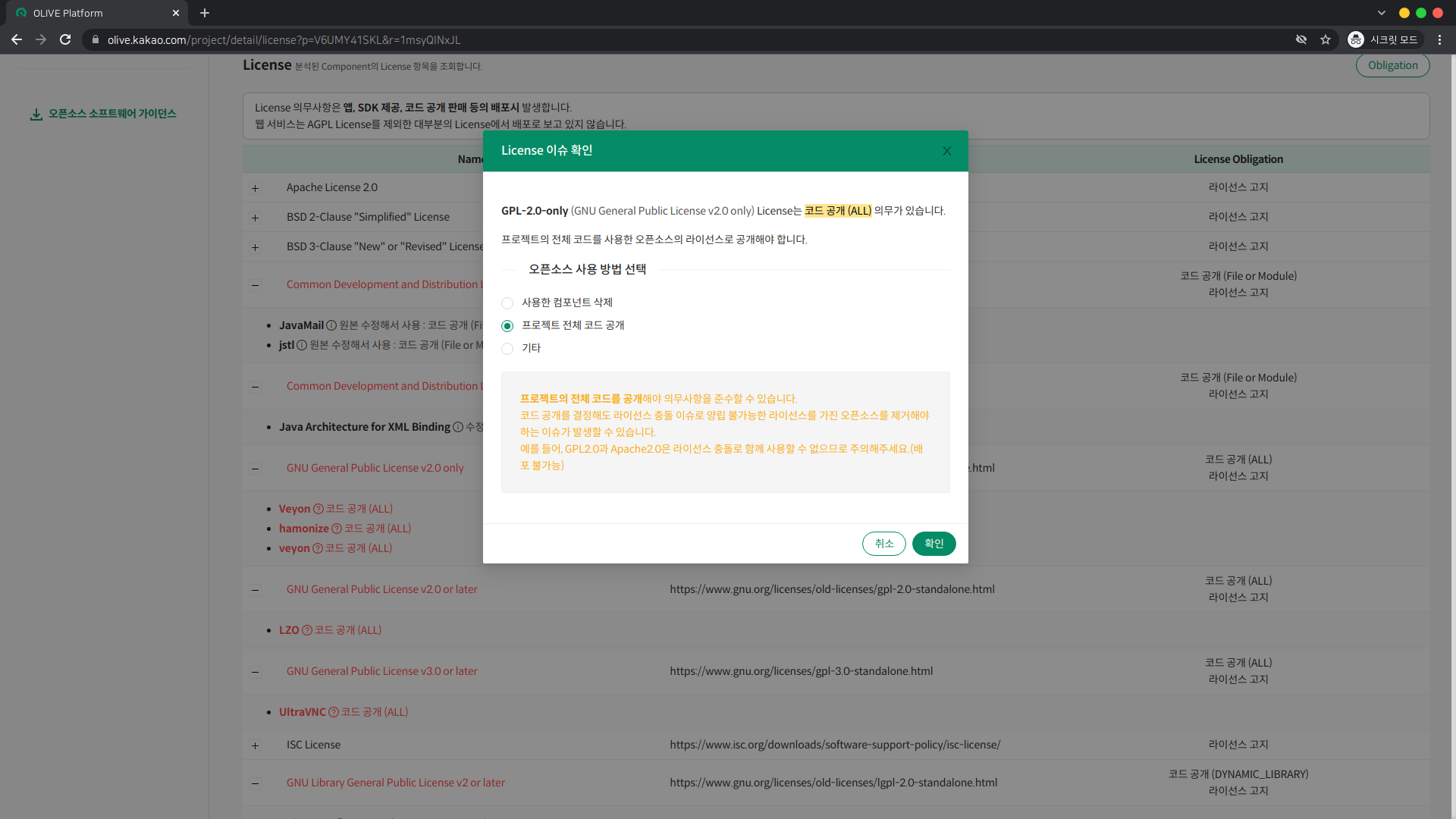1456x819 pixels.
Task: Click the question mark icon next to Veyon
Action: (x=316, y=509)
